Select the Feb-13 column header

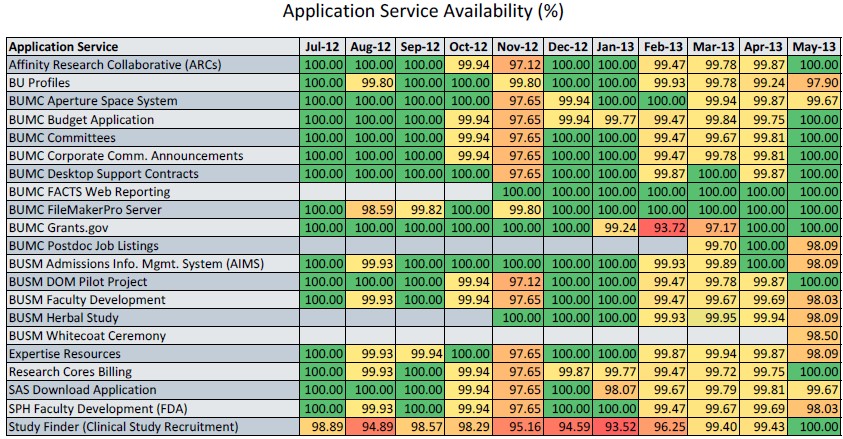click(x=663, y=47)
